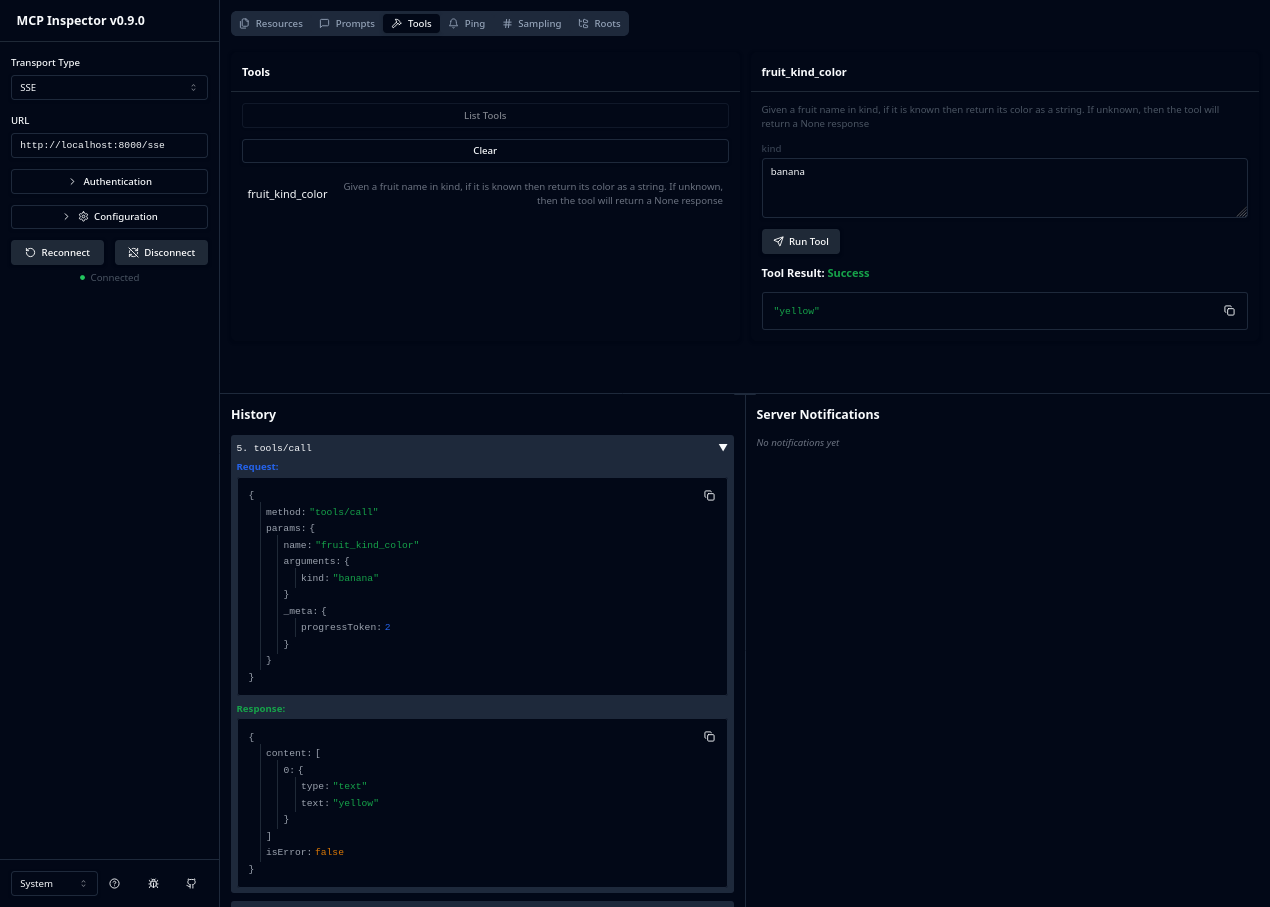Click the Server Notifications heading

click(818, 415)
